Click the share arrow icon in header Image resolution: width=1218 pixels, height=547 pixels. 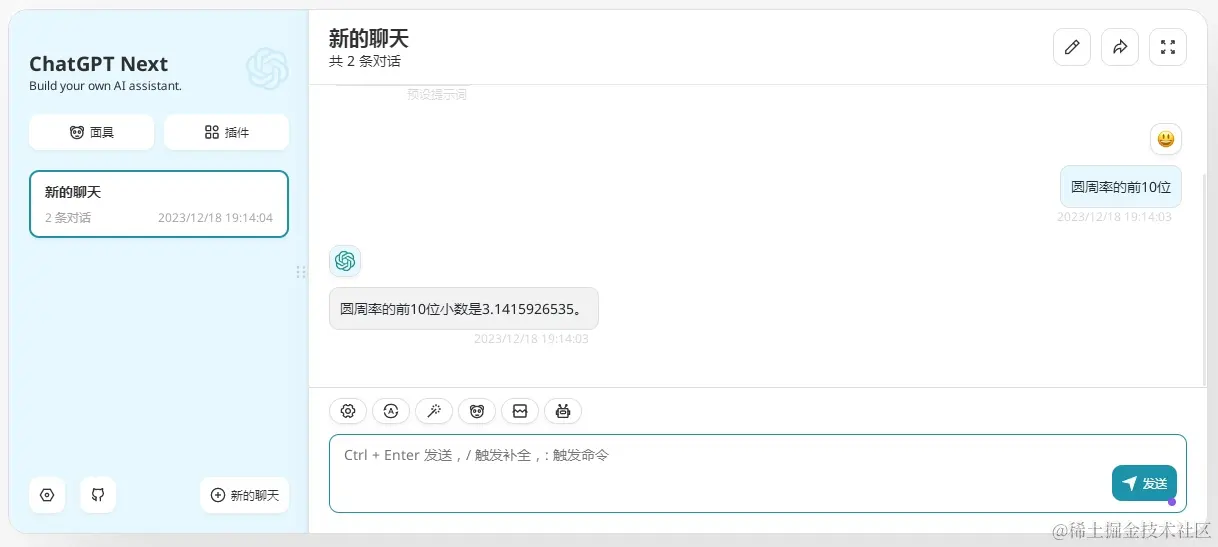pos(1120,47)
